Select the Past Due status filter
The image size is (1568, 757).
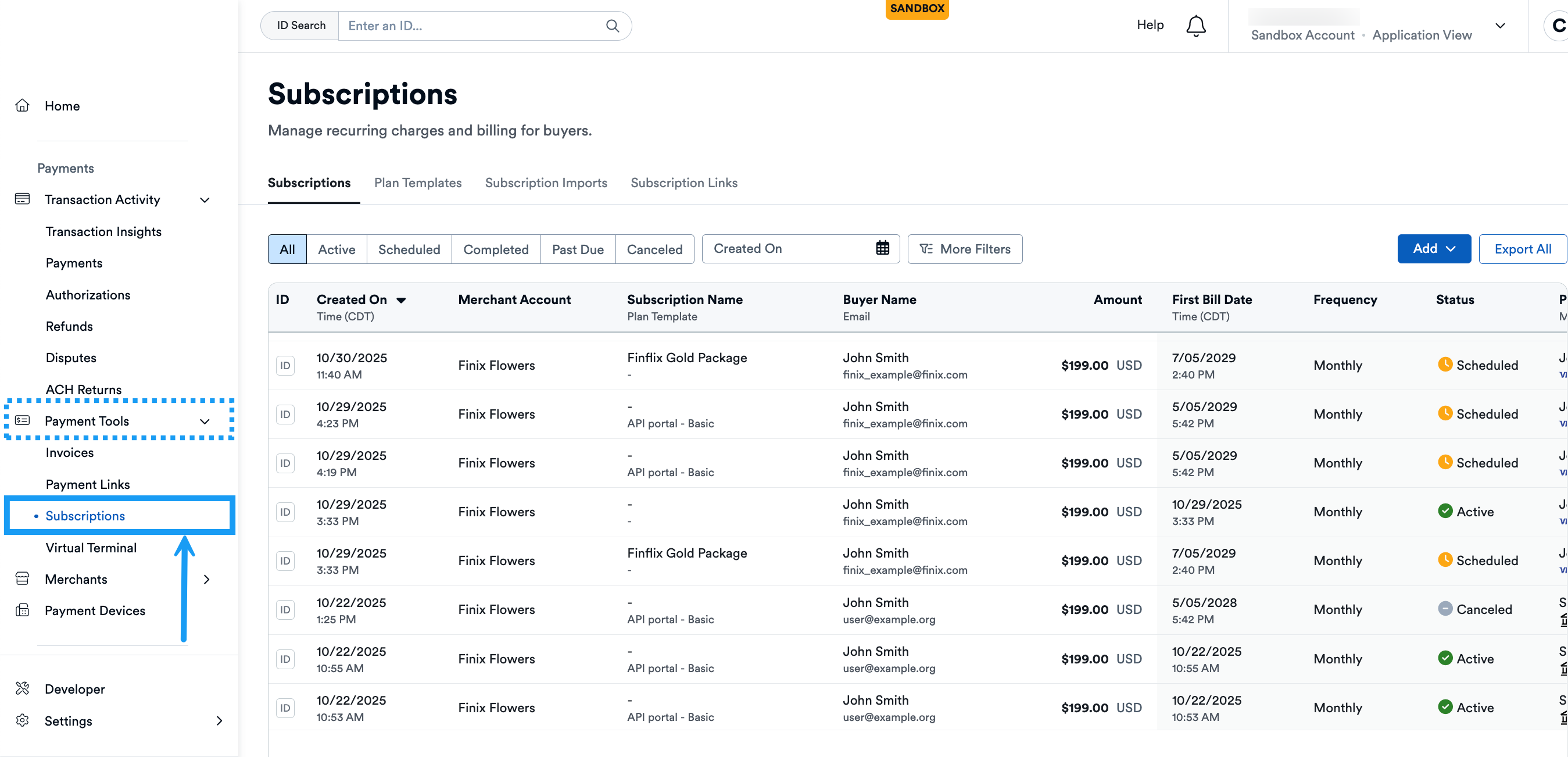tap(577, 249)
